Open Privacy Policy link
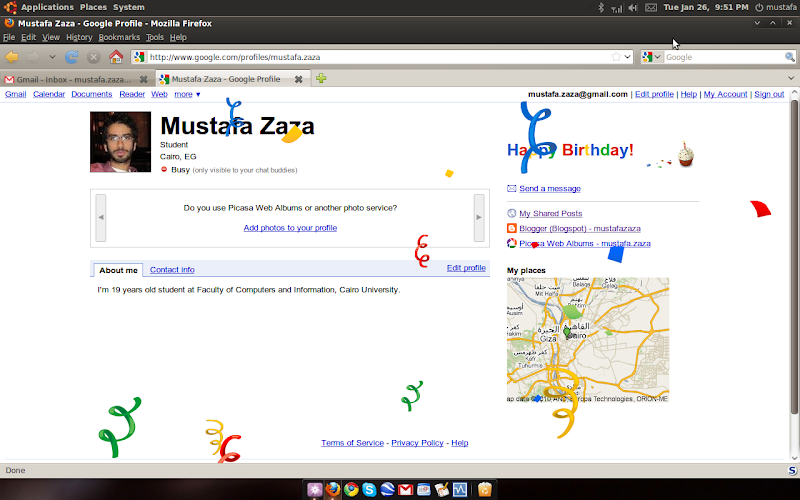The image size is (800, 500). point(417,443)
